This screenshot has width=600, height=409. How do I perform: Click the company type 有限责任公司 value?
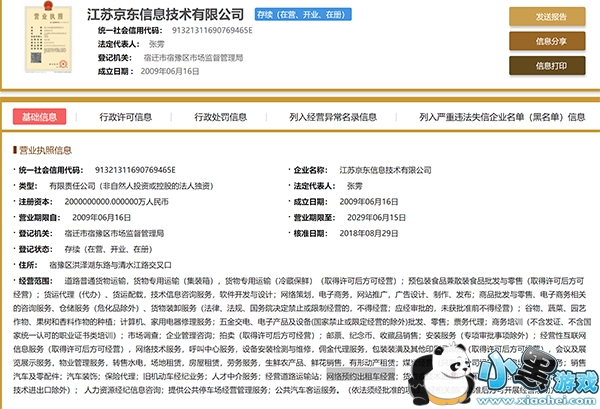click(x=131, y=186)
